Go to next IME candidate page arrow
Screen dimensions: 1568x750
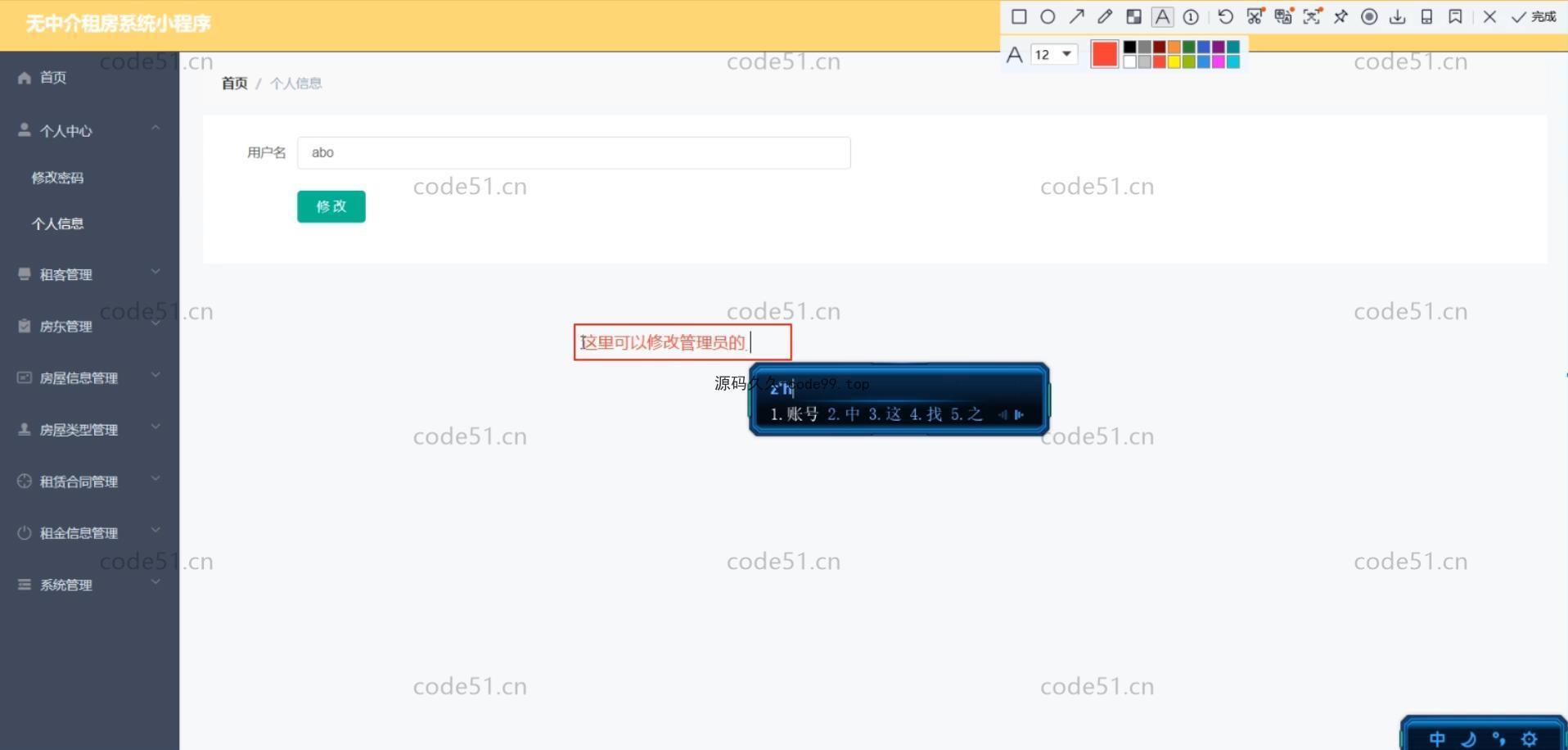coord(1019,415)
